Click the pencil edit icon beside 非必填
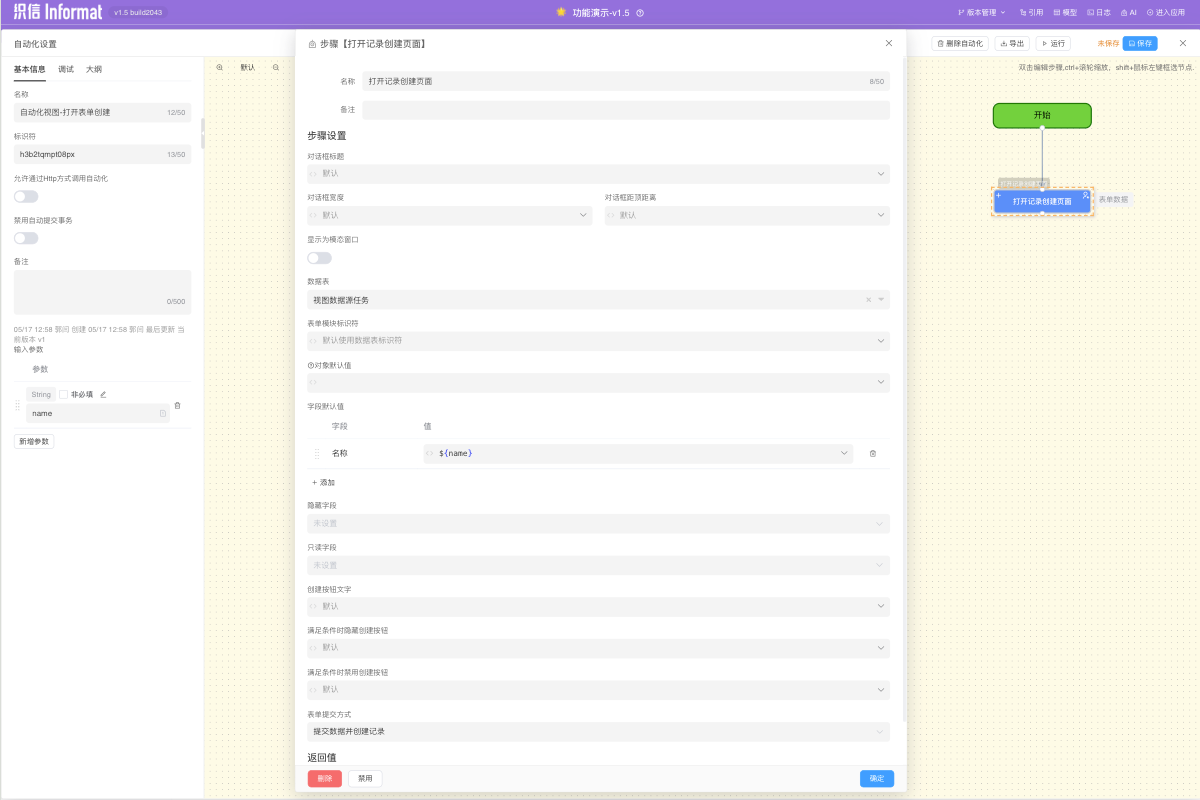The height and width of the screenshot is (800, 1200). click(x=103, y=394)
